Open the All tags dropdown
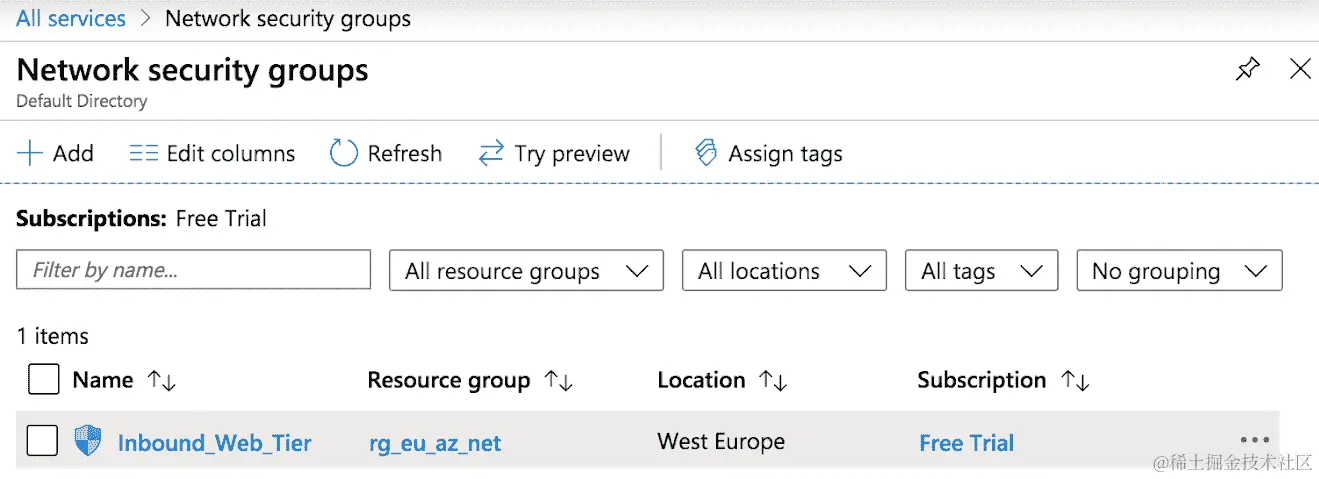This screenshot has height=479, width=1319. click(981, 271)
